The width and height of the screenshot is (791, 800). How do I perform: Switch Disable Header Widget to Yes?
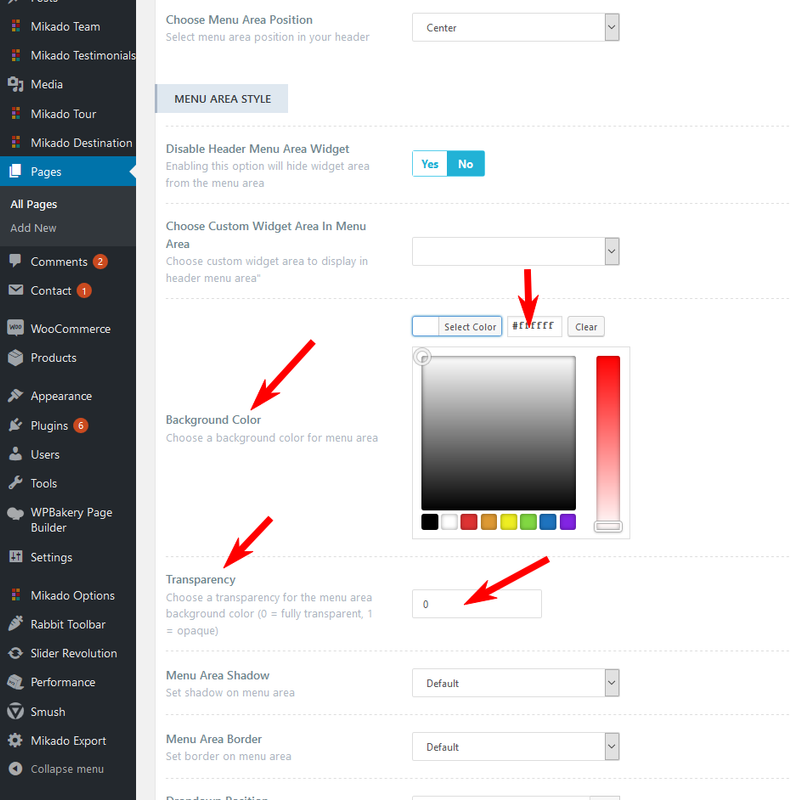tap(430, 164)
